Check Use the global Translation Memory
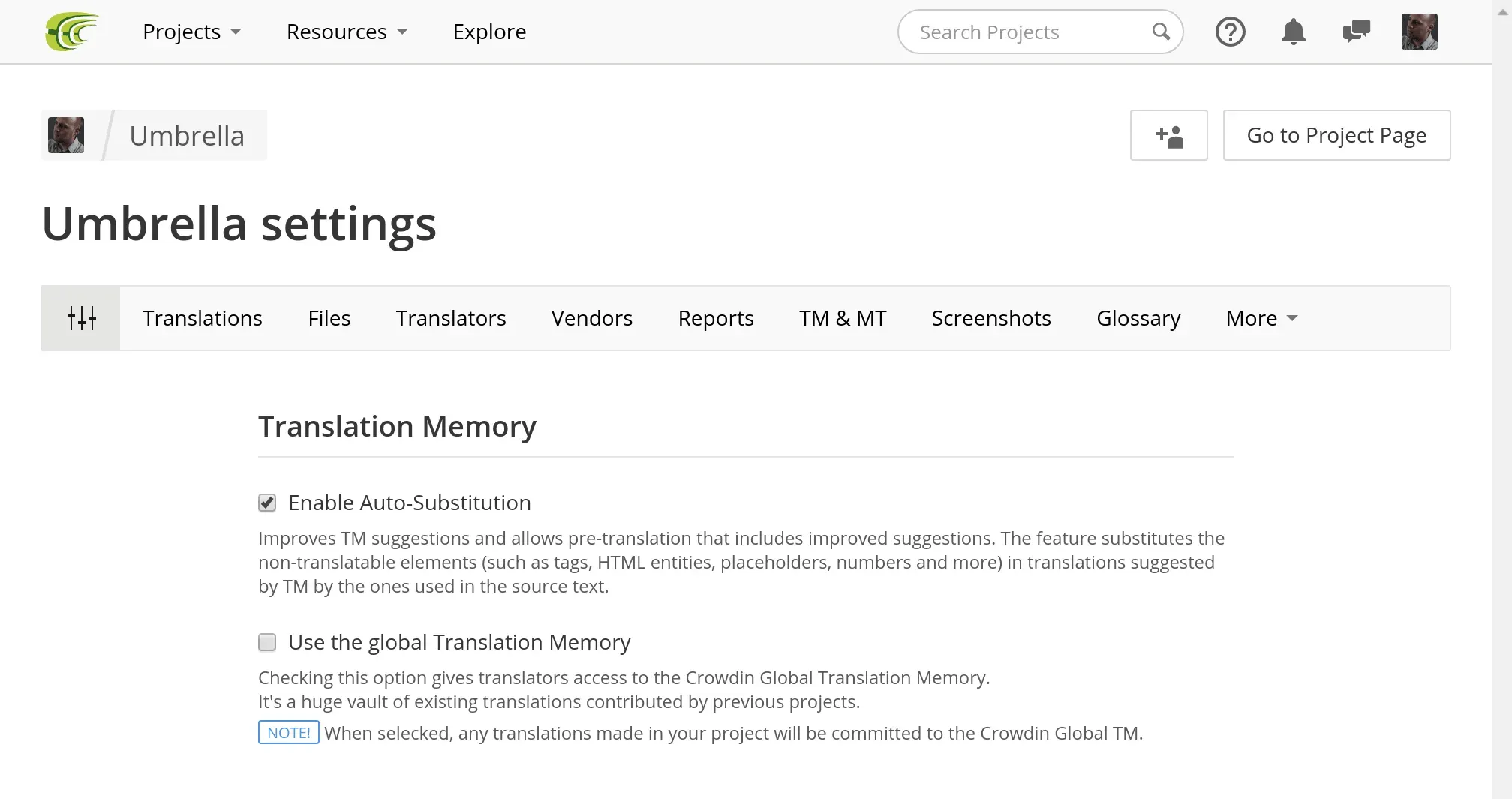The image size is (1512, 799). point(267,642)
